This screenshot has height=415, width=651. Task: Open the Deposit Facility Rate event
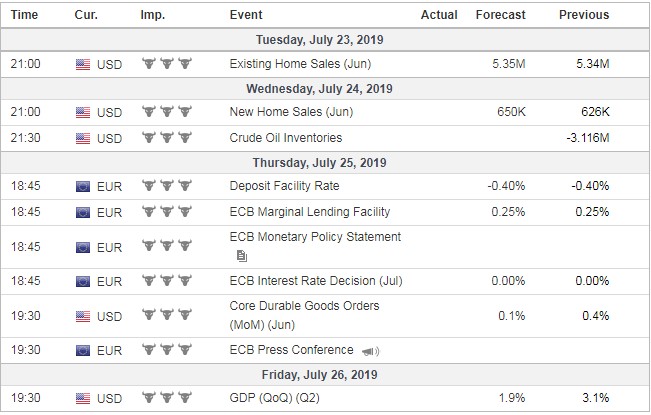[x=284, y=186]
